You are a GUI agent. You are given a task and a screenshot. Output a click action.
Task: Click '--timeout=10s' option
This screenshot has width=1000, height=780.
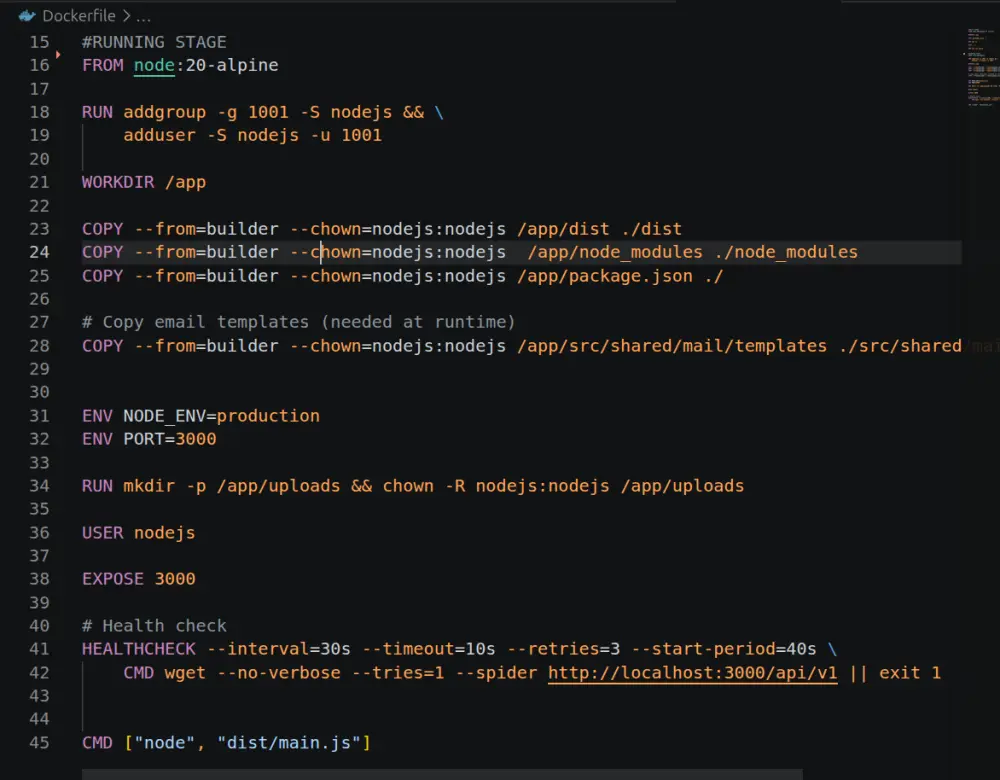pyautogui.click(x=429, y=649)
